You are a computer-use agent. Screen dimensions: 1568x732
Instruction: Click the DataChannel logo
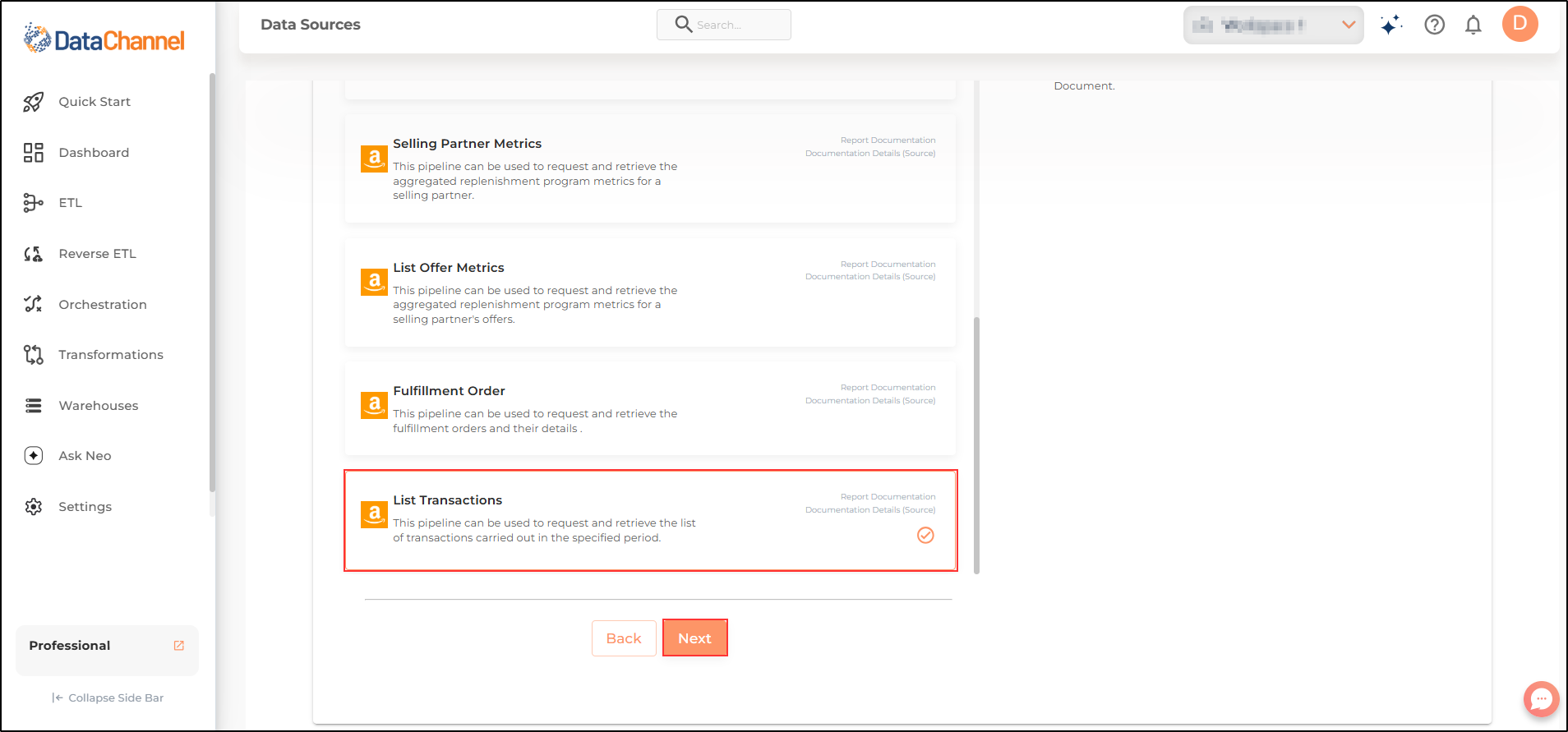[104, 39]
